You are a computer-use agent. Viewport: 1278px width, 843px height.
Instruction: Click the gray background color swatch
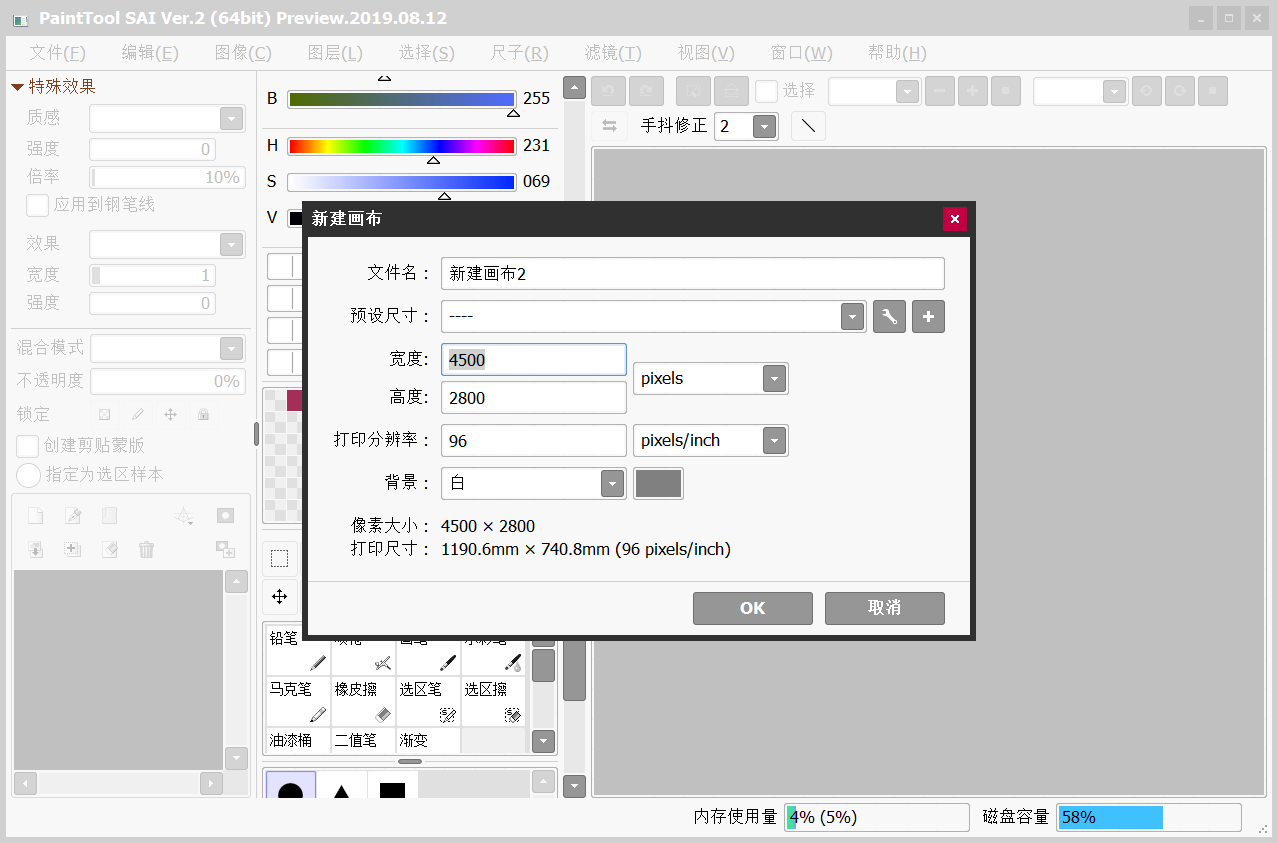659,483
